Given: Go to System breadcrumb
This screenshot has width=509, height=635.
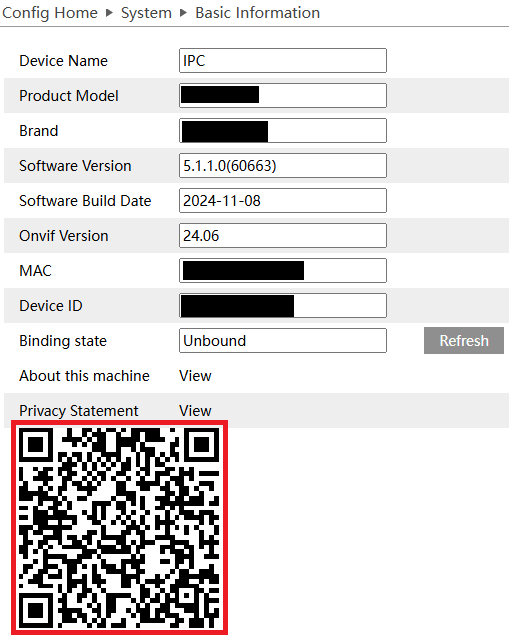Looking at the screenshot, I should pos(146,13).
